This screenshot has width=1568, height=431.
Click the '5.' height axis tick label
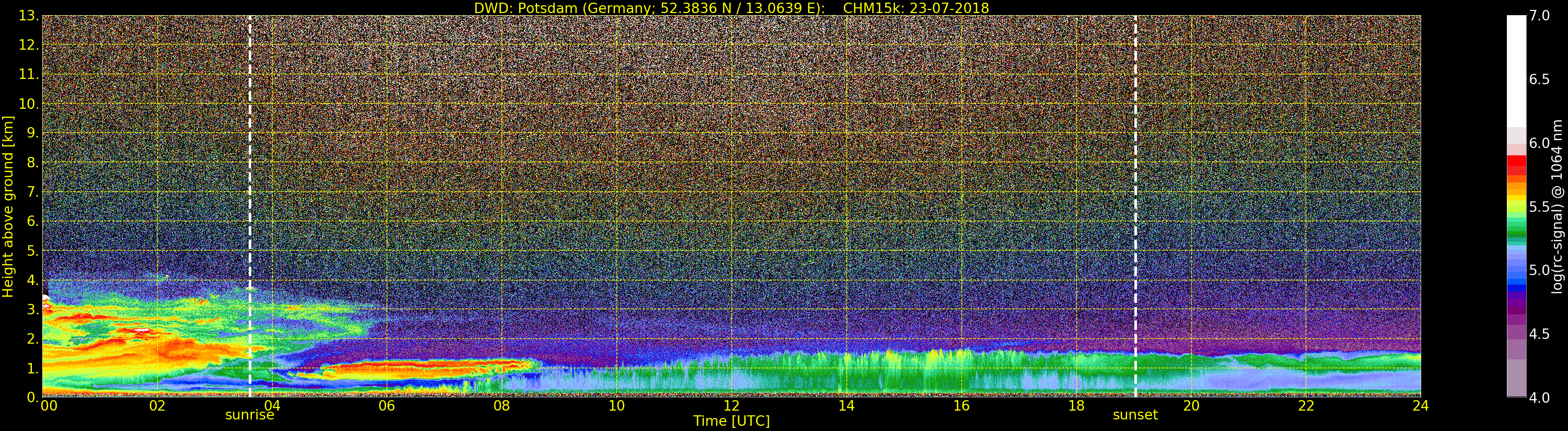tap(33, 251)
